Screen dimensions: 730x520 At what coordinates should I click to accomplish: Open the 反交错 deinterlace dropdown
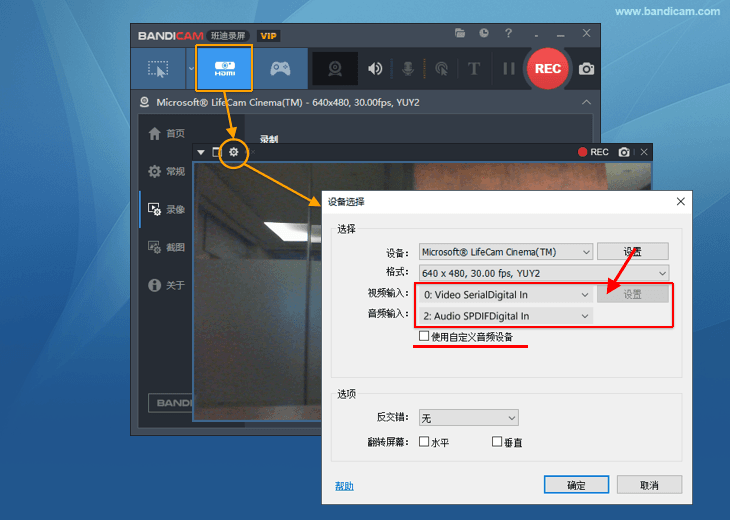coord(468,417)
